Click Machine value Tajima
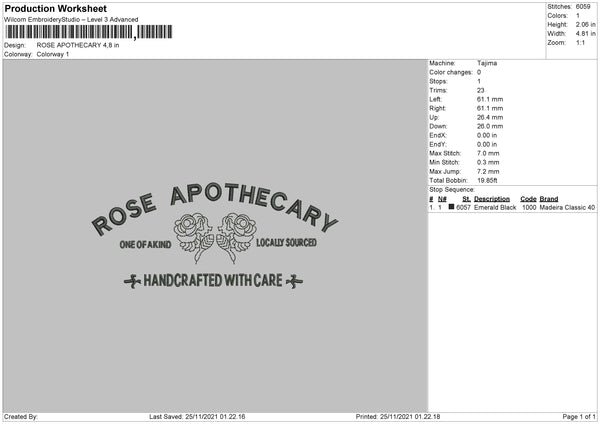The height and width of the screenshot is (424, 600). [487, 63]
